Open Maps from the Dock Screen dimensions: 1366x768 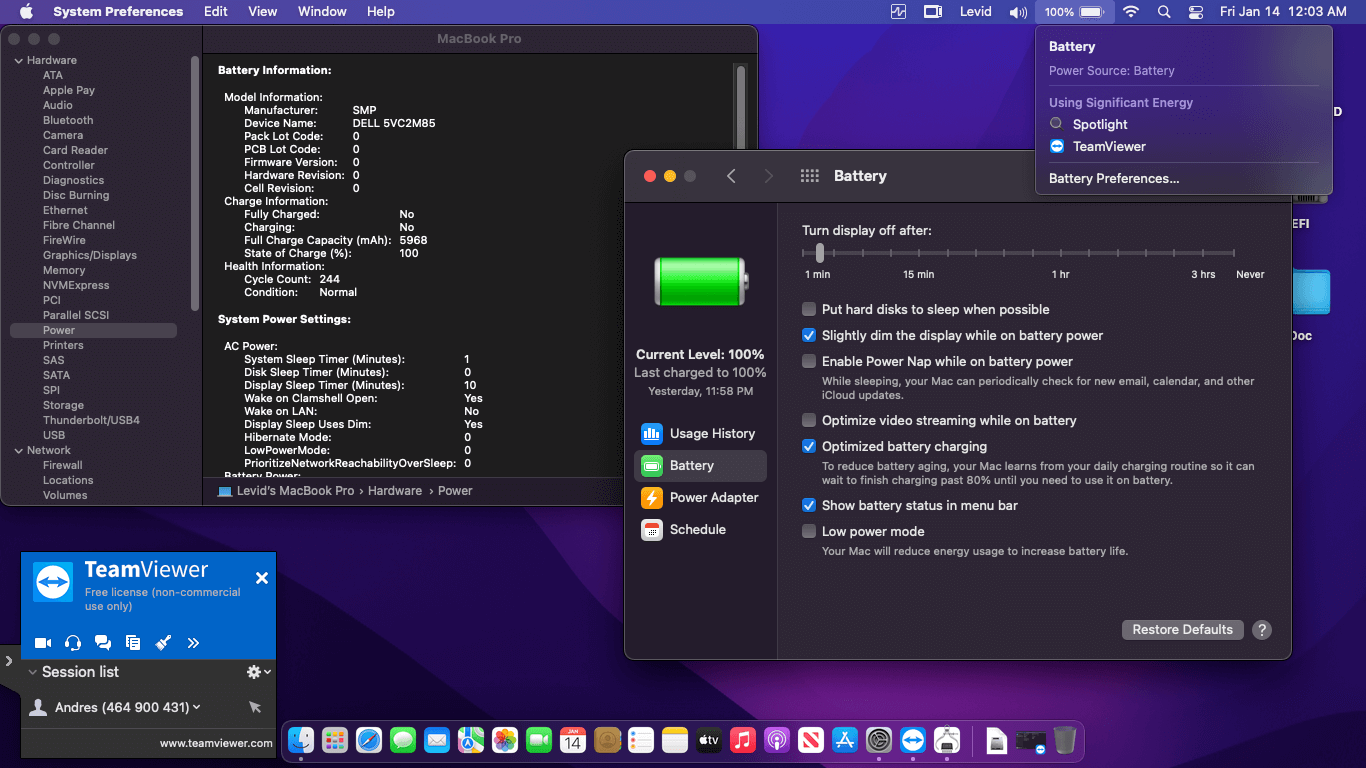(471, 740)
